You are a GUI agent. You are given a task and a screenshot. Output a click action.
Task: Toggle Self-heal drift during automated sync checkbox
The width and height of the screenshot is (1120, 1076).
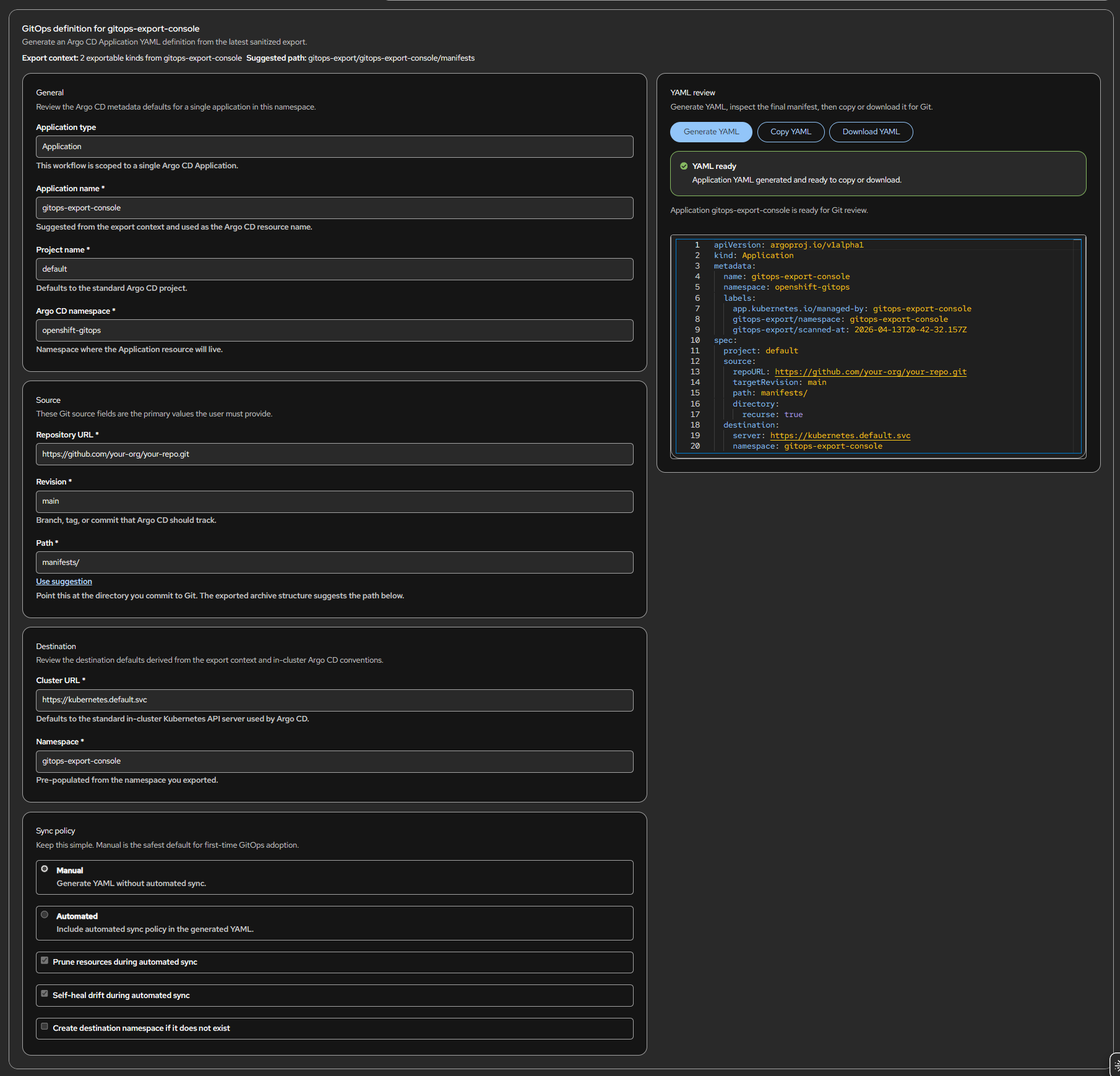click(45, 994)
